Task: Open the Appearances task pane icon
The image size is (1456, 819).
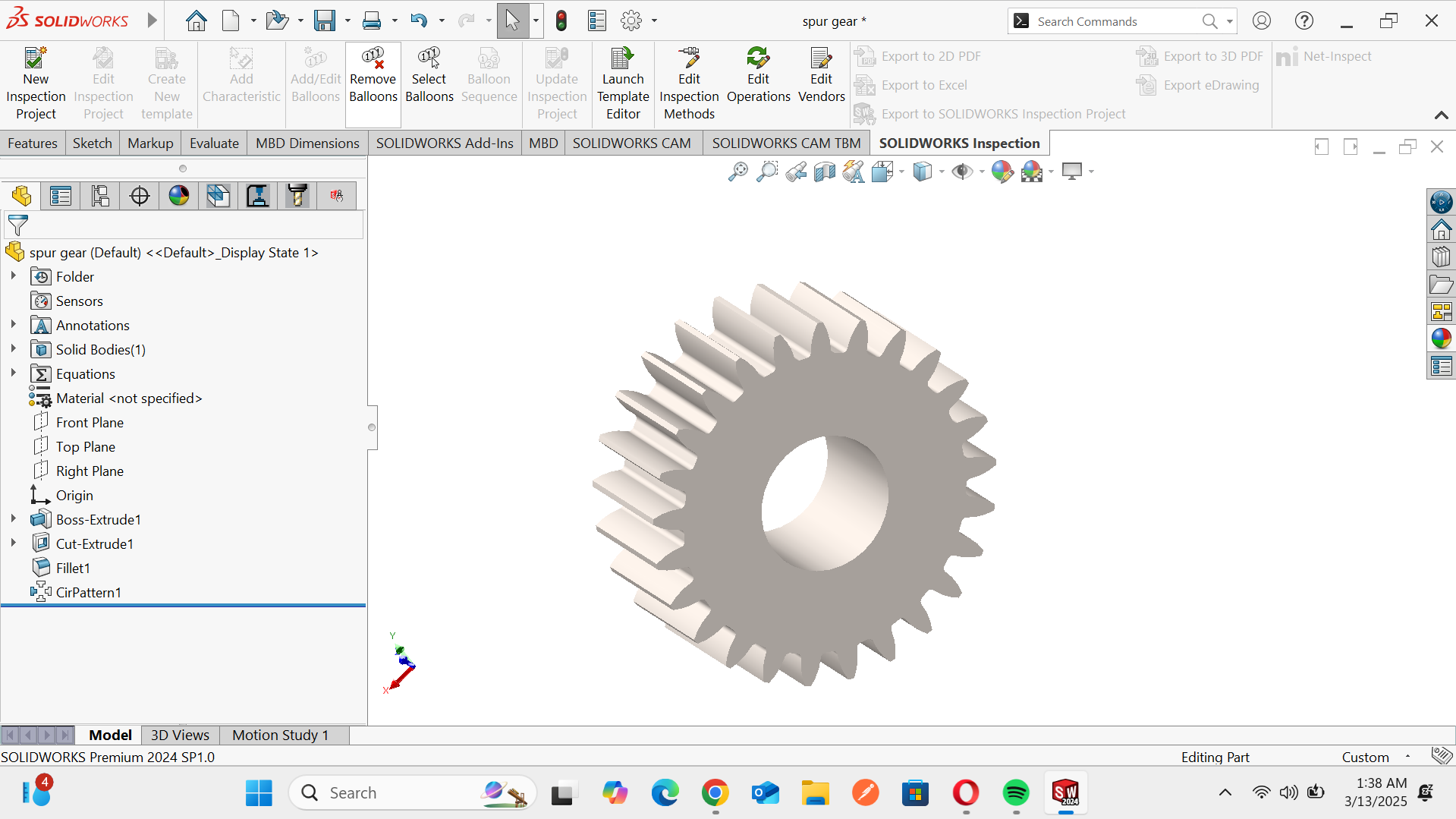Action: coord(1441,339)
